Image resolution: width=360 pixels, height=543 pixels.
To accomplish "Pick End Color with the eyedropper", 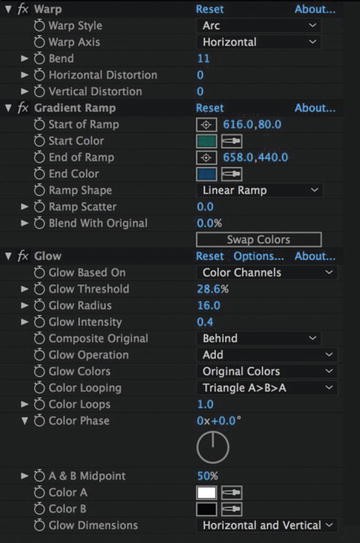I will [x=232, y=174].
